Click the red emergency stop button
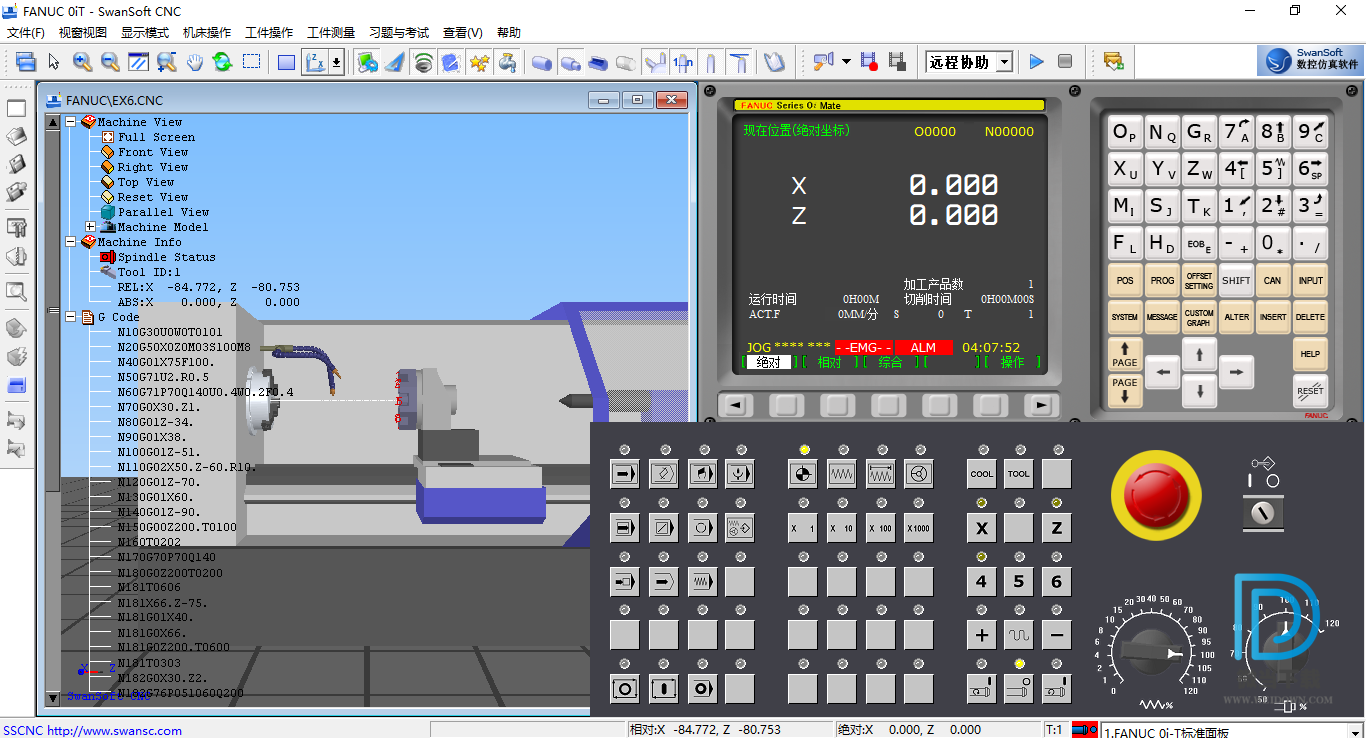The image size is (1366, 738). 1156,494
